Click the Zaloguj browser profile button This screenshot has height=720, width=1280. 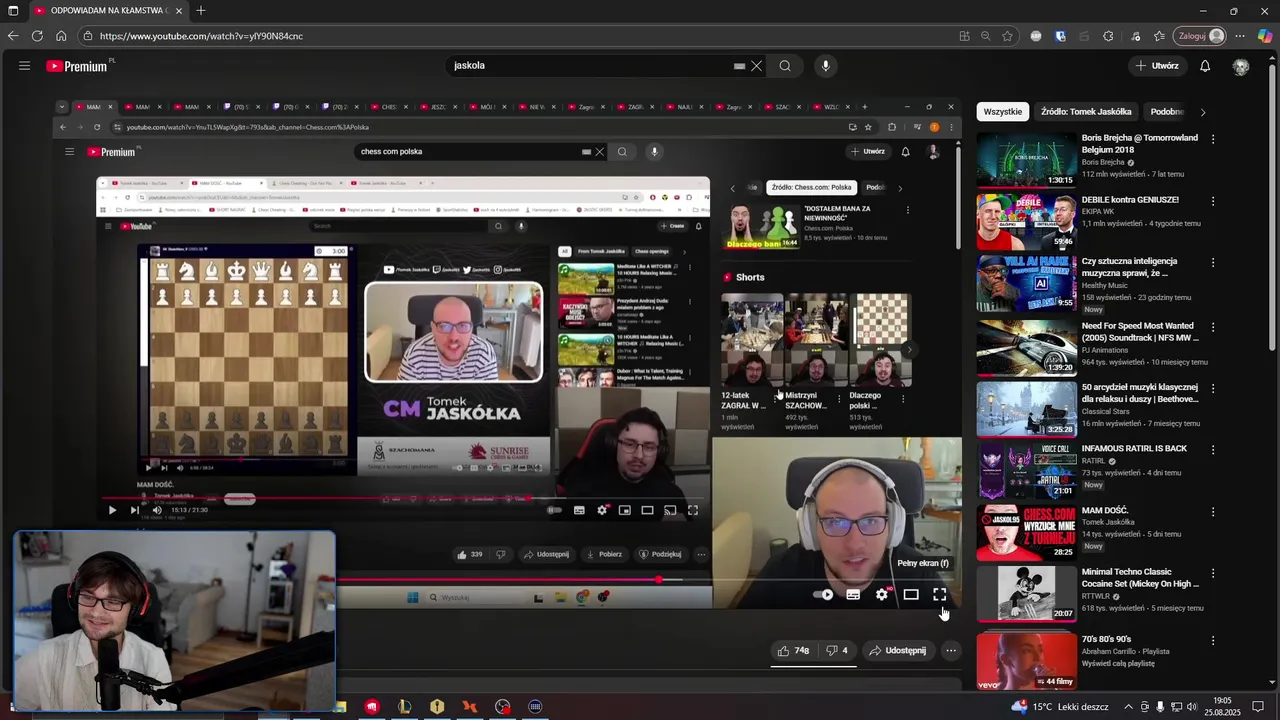1200,36
